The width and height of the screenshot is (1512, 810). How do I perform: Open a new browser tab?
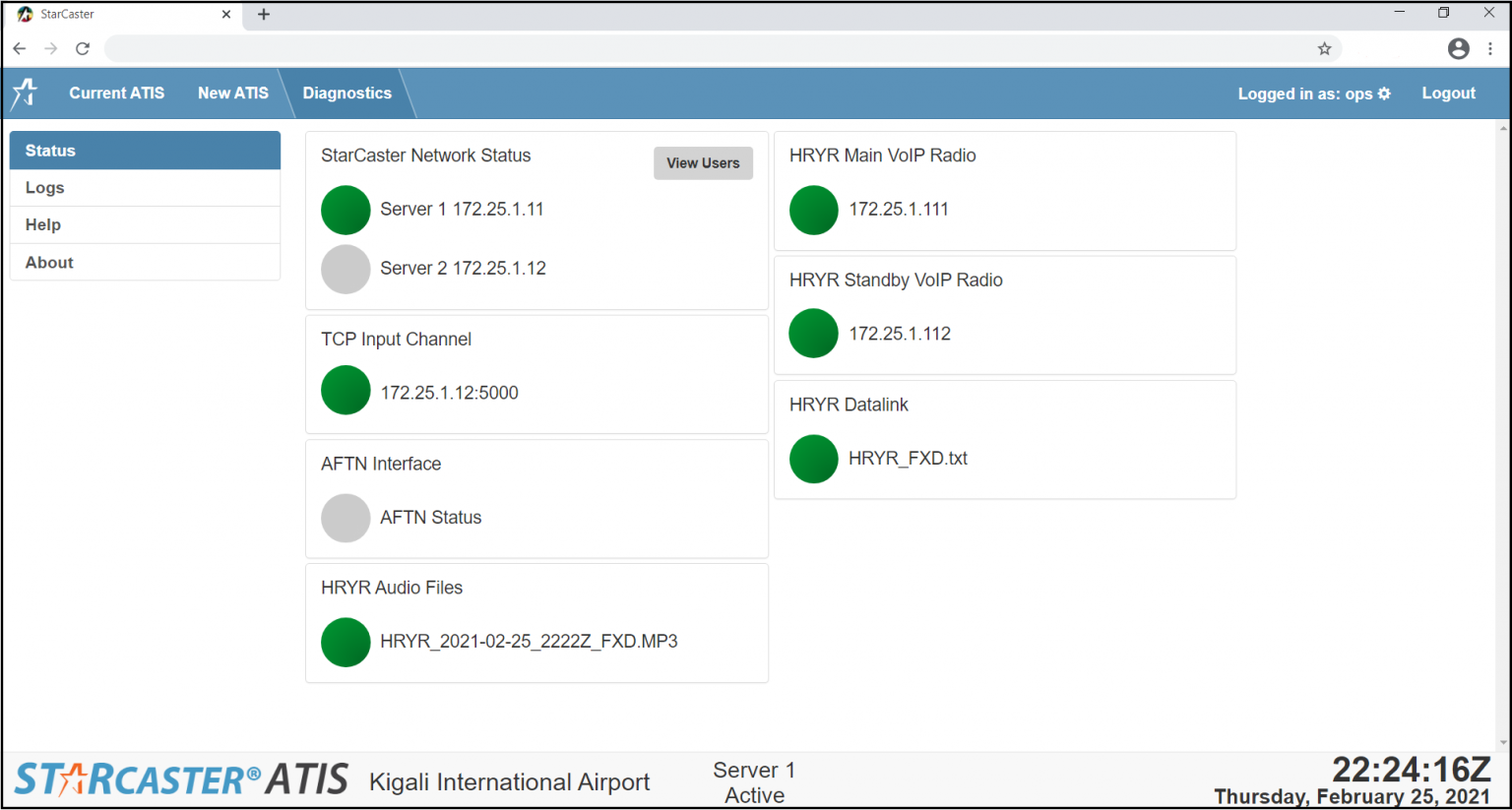pos(264,15)
